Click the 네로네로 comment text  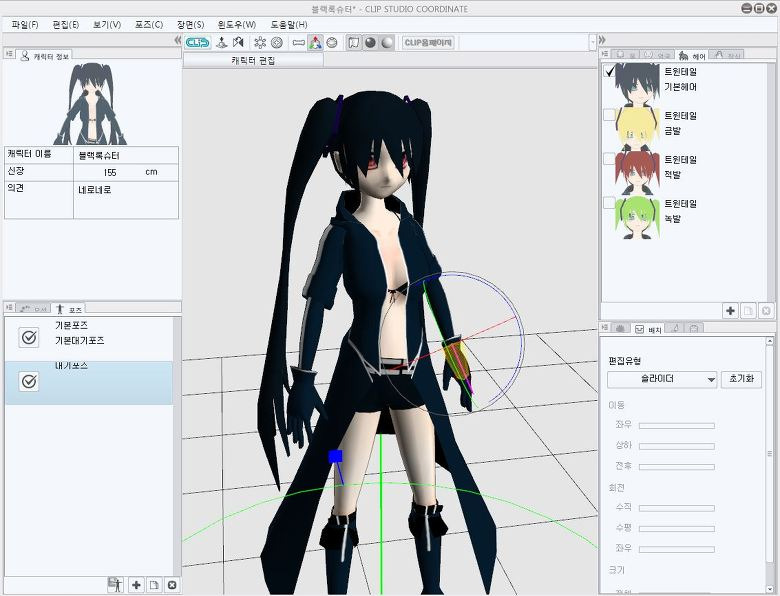[x=95, y=190]
